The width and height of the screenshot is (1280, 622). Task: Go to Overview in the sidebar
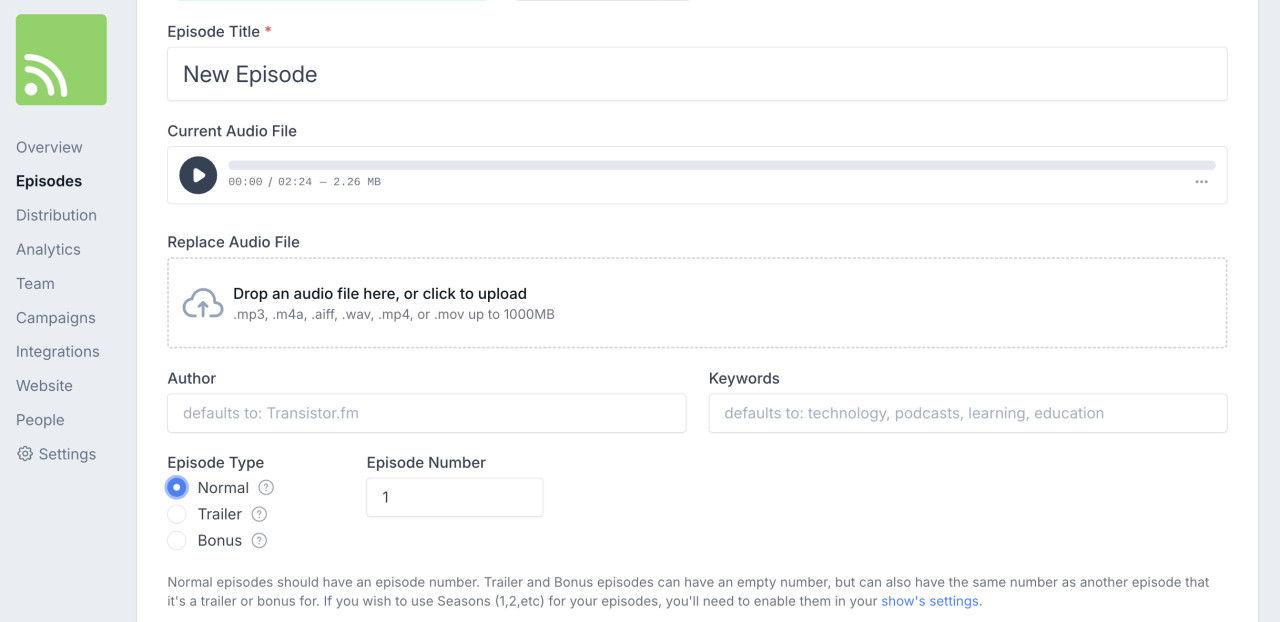pyautogui.click(x=49, y=147)
